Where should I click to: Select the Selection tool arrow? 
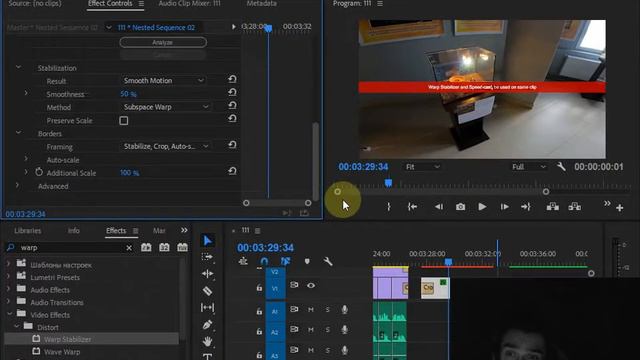207,240
